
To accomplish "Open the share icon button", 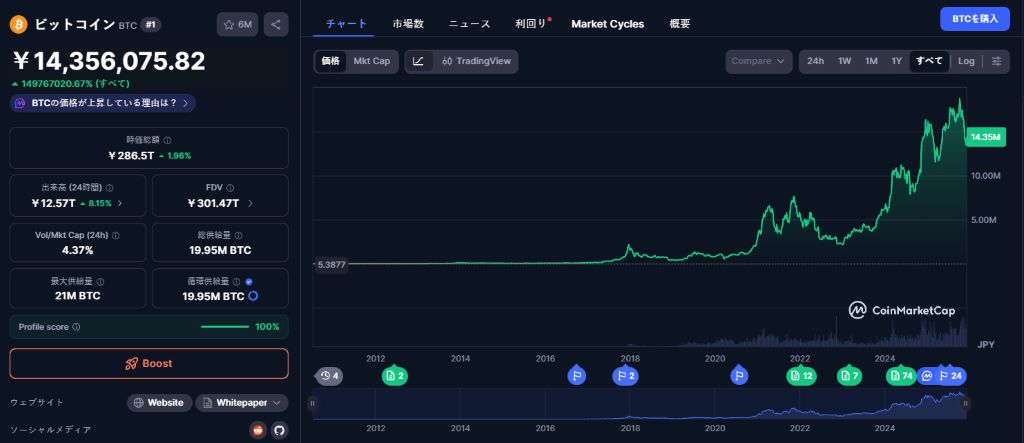I will coord(276,25).
